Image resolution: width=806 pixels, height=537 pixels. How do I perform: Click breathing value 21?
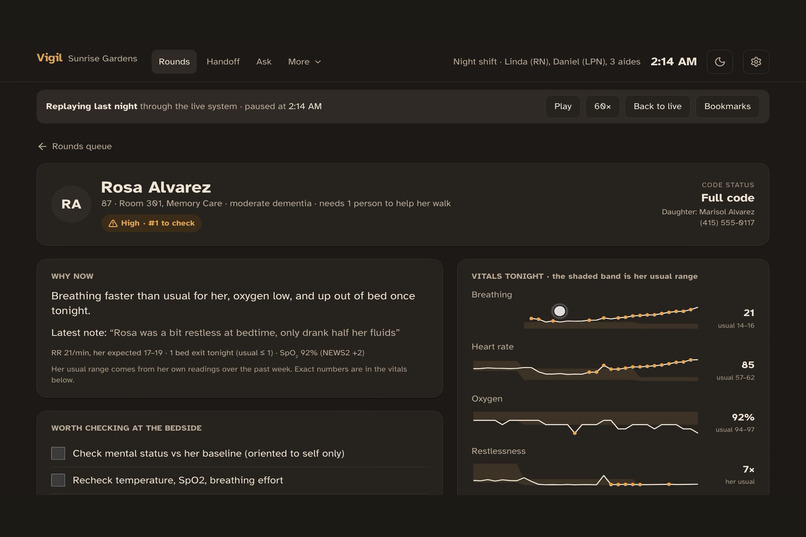pyautogui.click(x=748, y=312)
